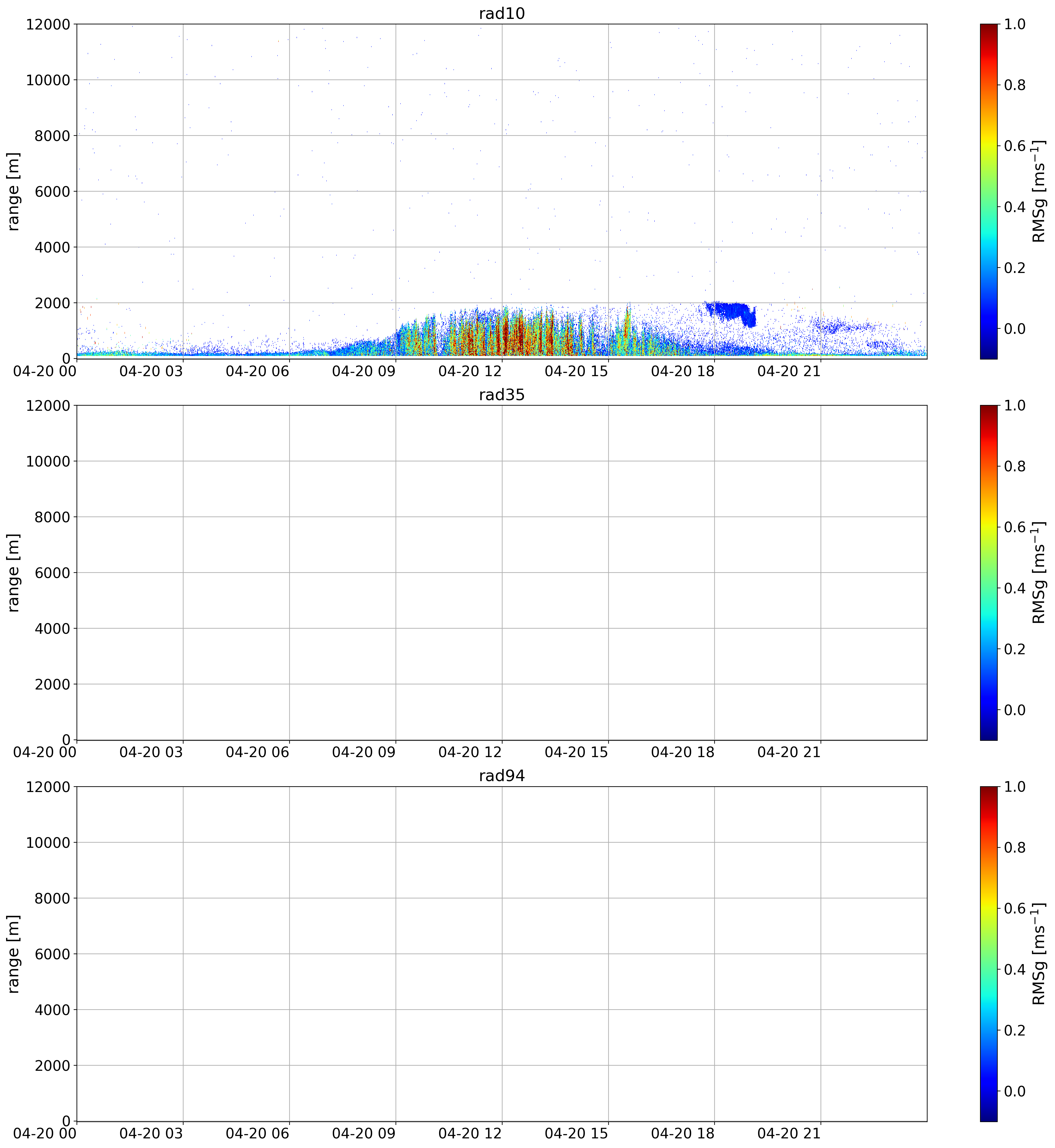Click the '04-20 03' time tick under rad10

coord(151,371)
